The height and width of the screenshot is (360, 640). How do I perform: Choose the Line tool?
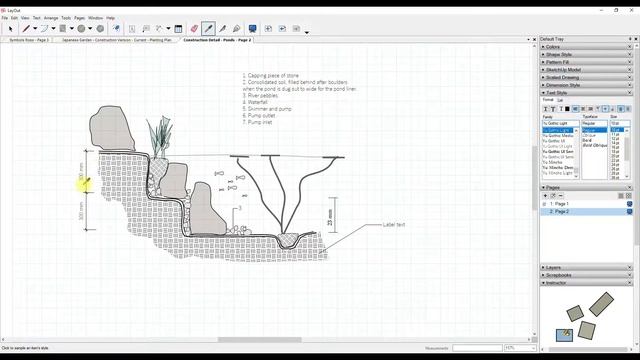click(26, 29)
